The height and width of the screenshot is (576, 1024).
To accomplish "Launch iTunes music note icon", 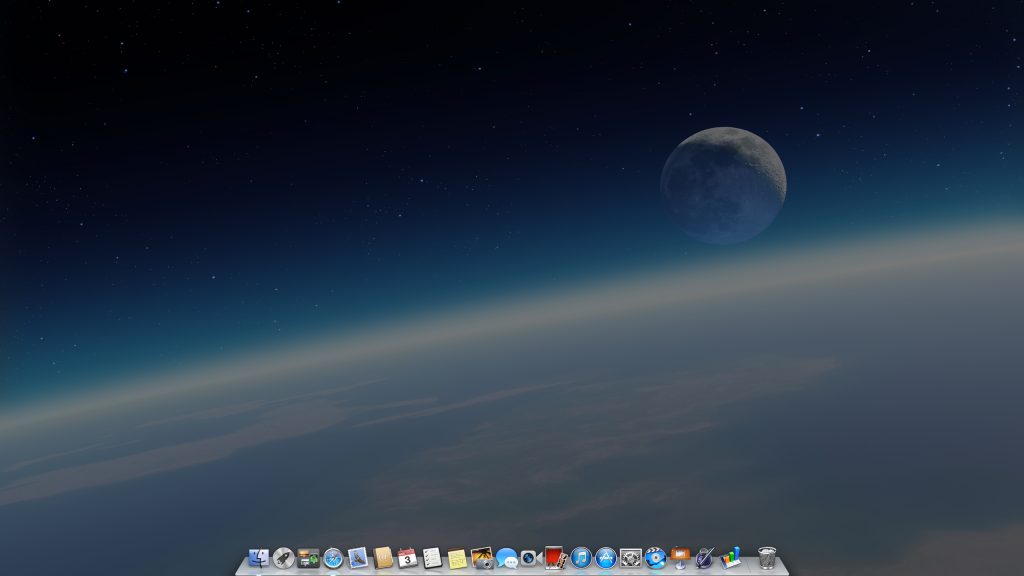I will coord(581,558).
